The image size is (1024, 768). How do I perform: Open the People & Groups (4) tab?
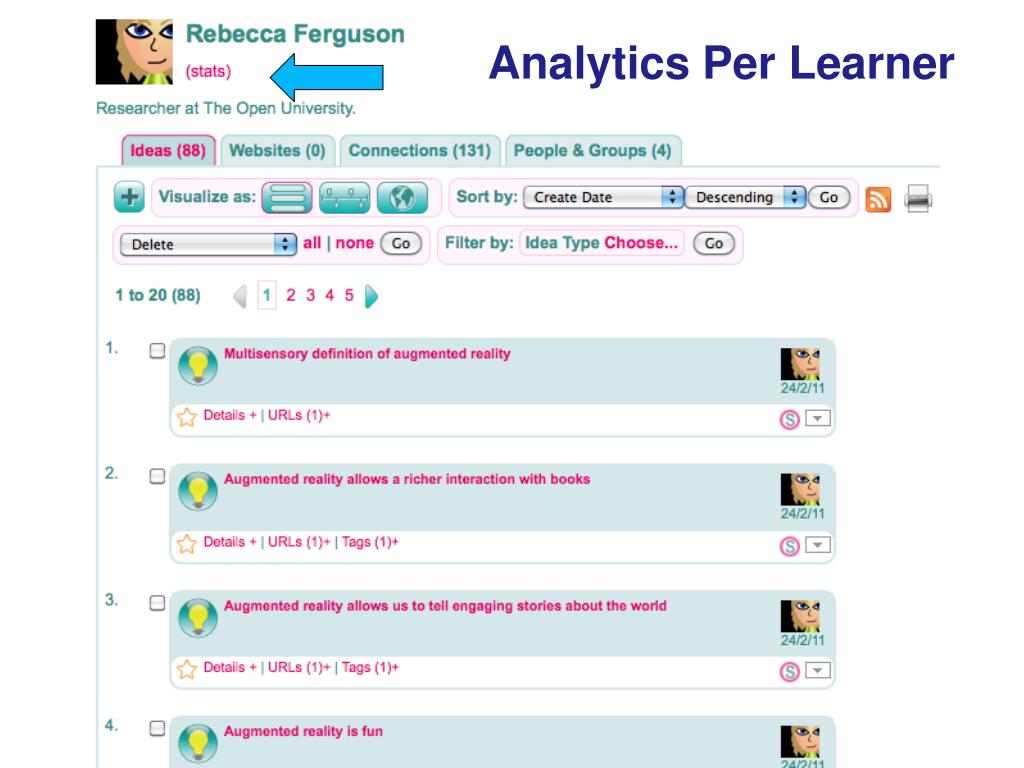(593, 151)
